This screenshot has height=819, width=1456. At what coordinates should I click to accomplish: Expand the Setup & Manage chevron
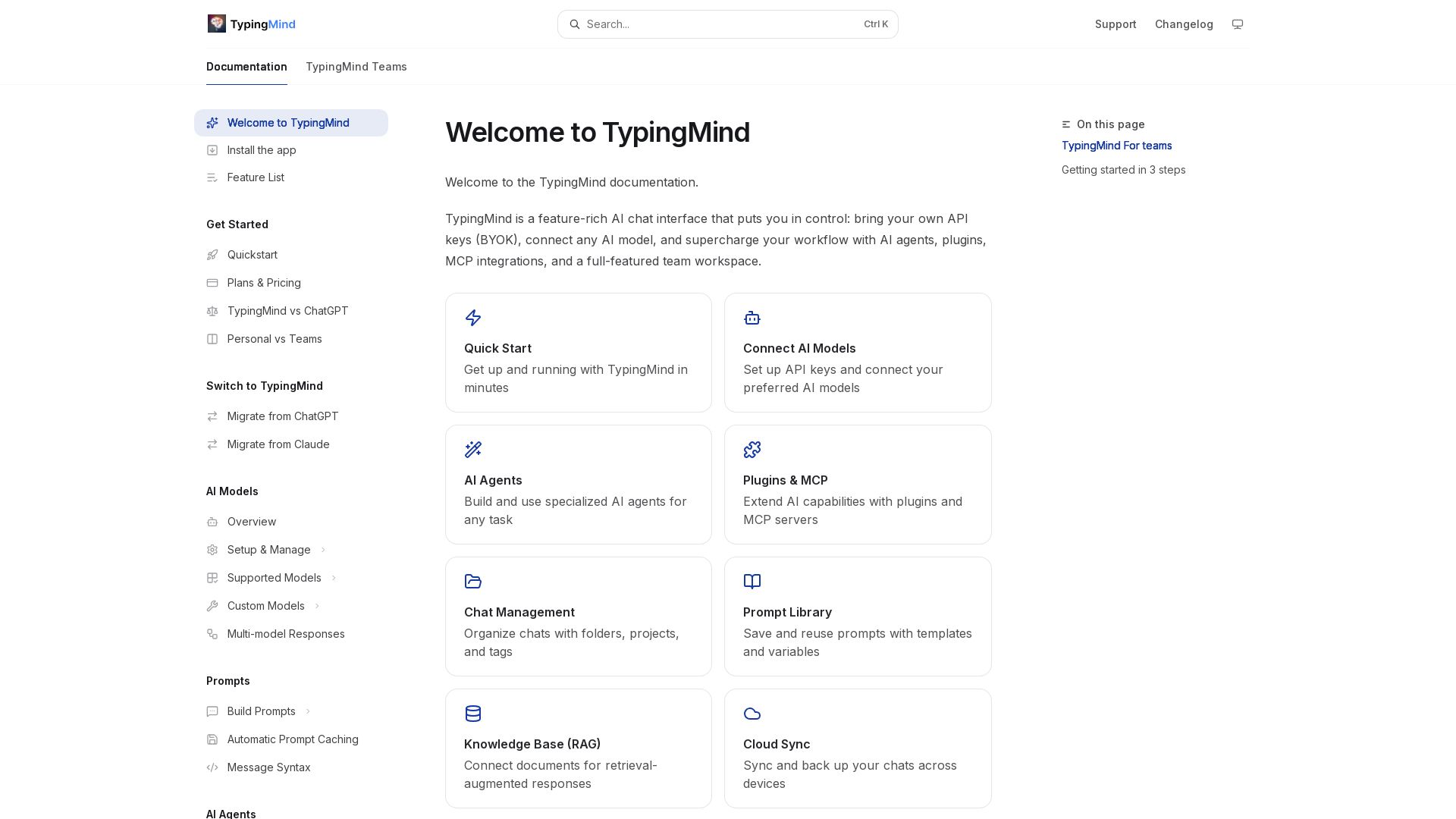click(x=323, y=550)
